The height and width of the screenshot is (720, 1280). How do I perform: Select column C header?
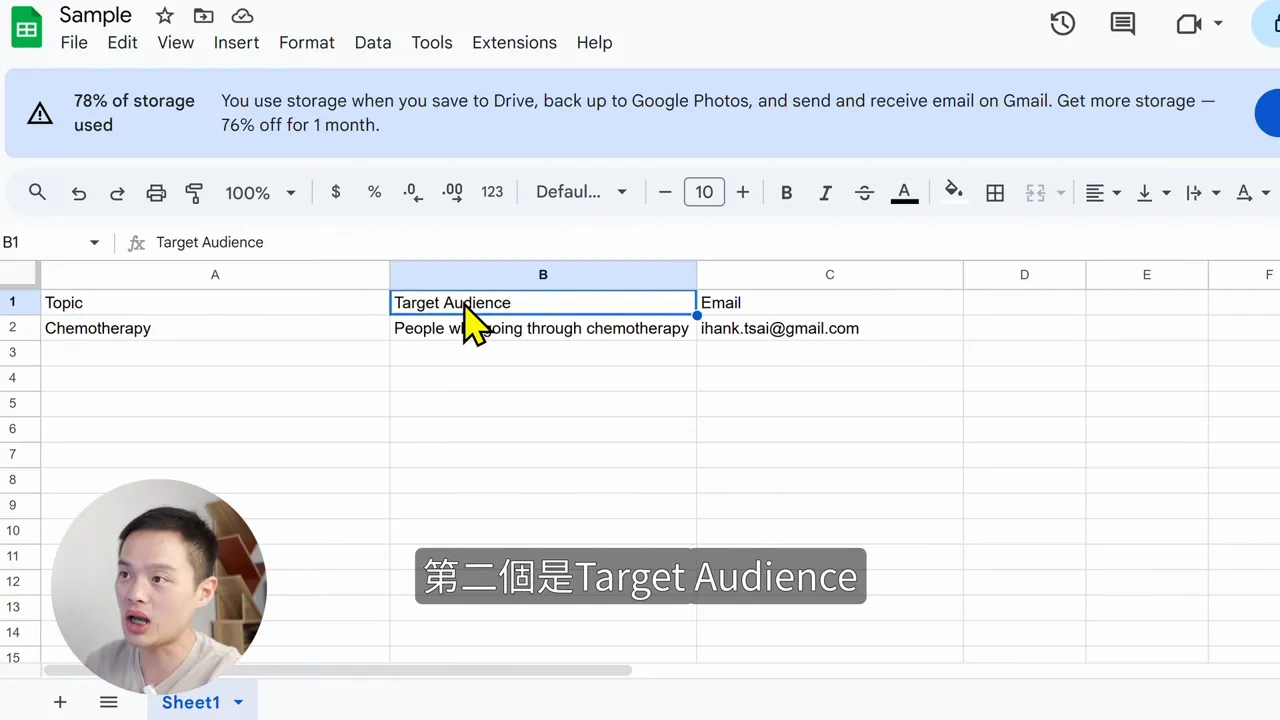[x=829, y=275]
